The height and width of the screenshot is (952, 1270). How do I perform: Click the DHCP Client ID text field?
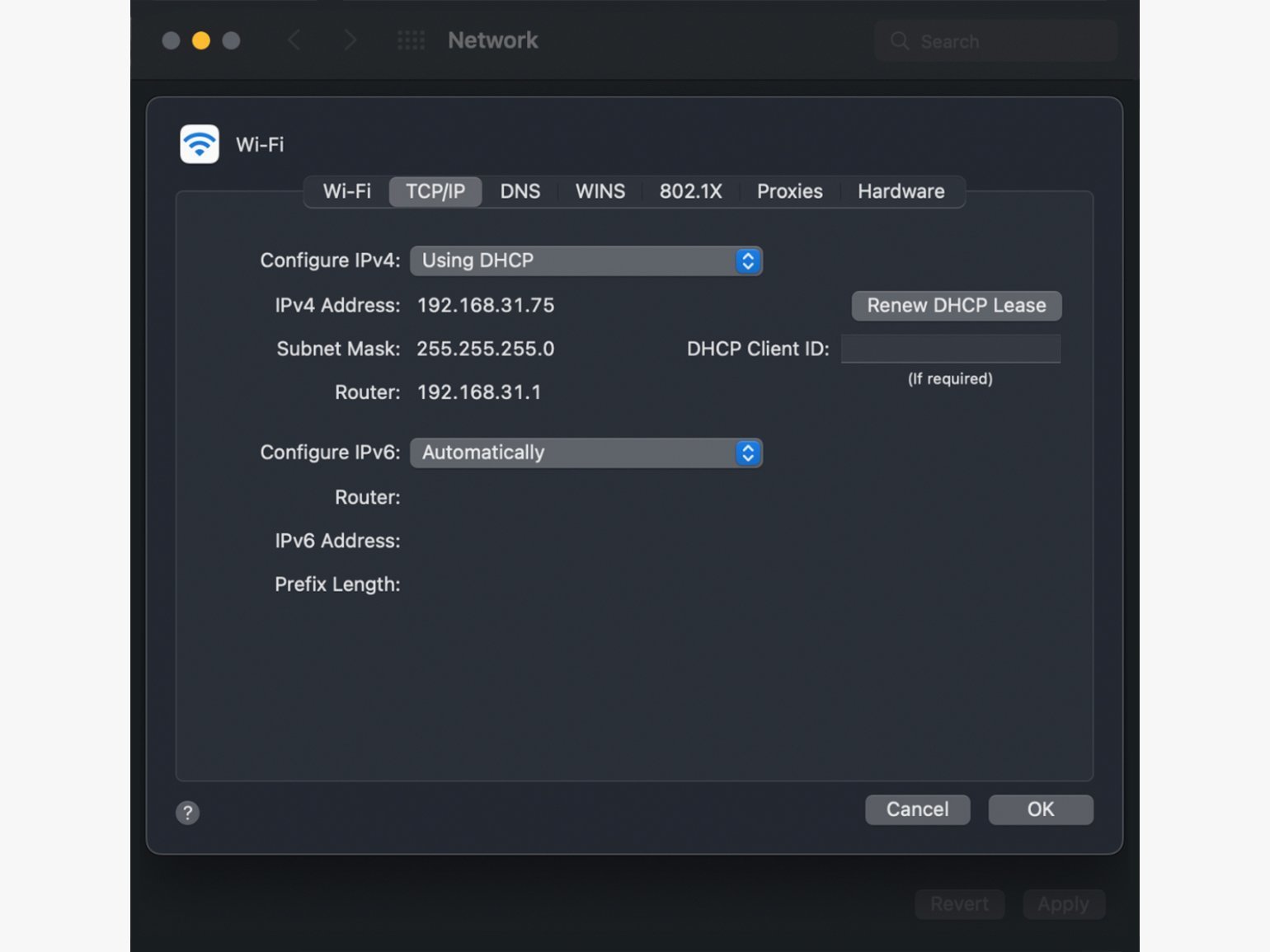click(x=950, y=349)
